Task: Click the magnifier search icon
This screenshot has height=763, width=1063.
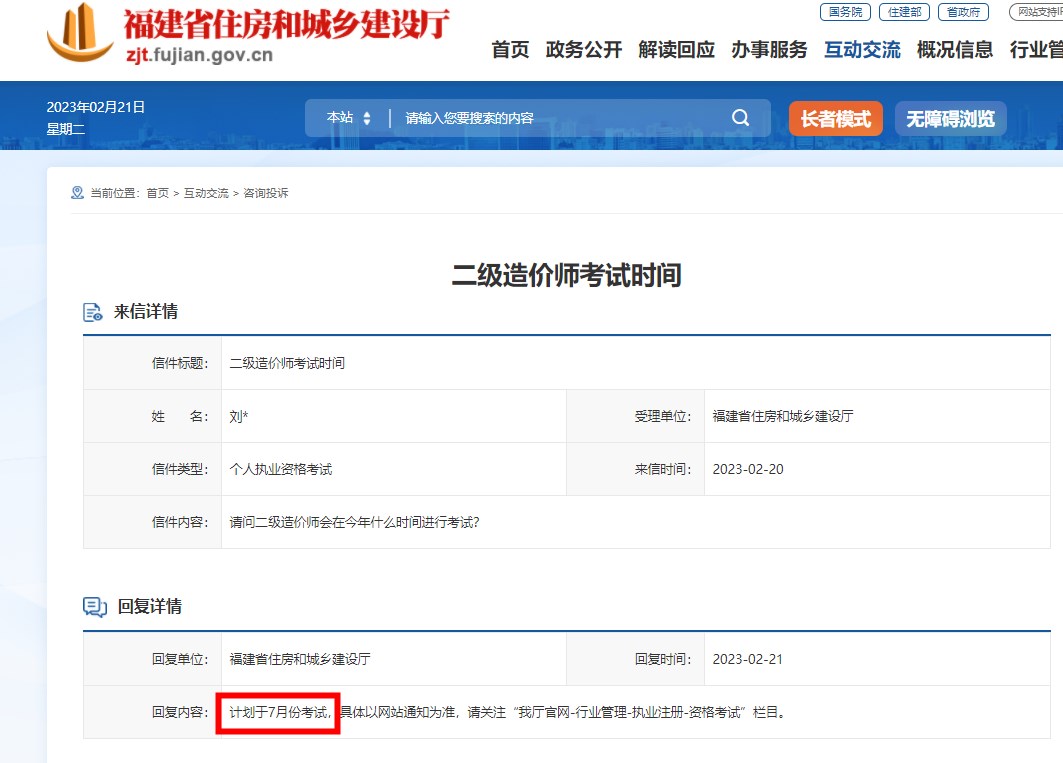Action: [740, 118]
